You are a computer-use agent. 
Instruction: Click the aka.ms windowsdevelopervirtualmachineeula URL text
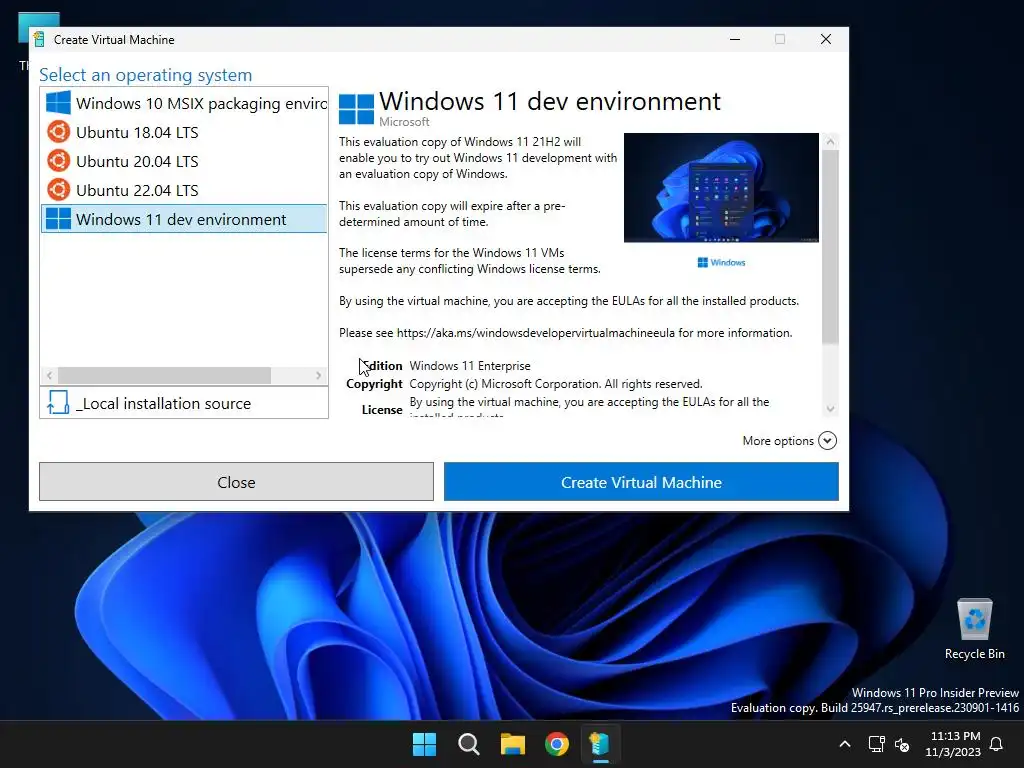click(x=536, y=333)
